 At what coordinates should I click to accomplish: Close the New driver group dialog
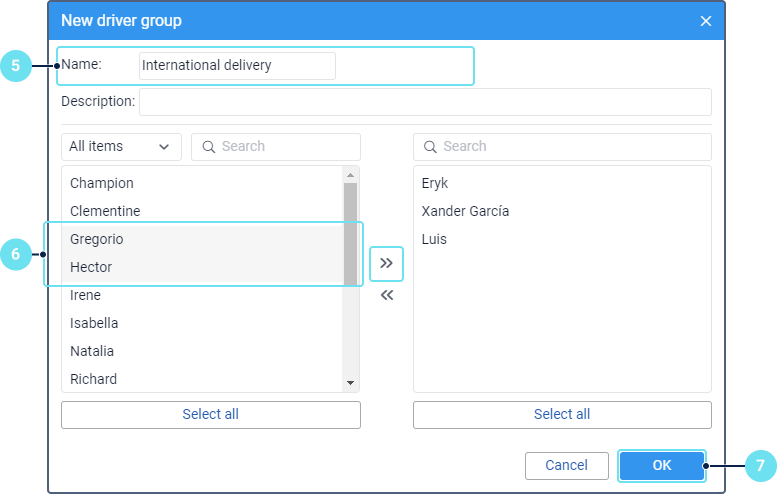[x=706, y=21]
